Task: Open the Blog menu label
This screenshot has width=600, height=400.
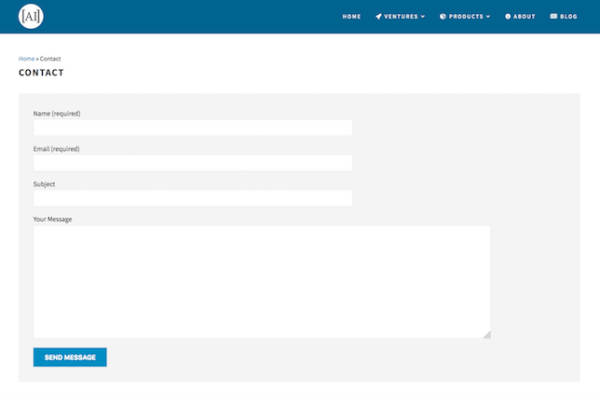Action: 569,17
